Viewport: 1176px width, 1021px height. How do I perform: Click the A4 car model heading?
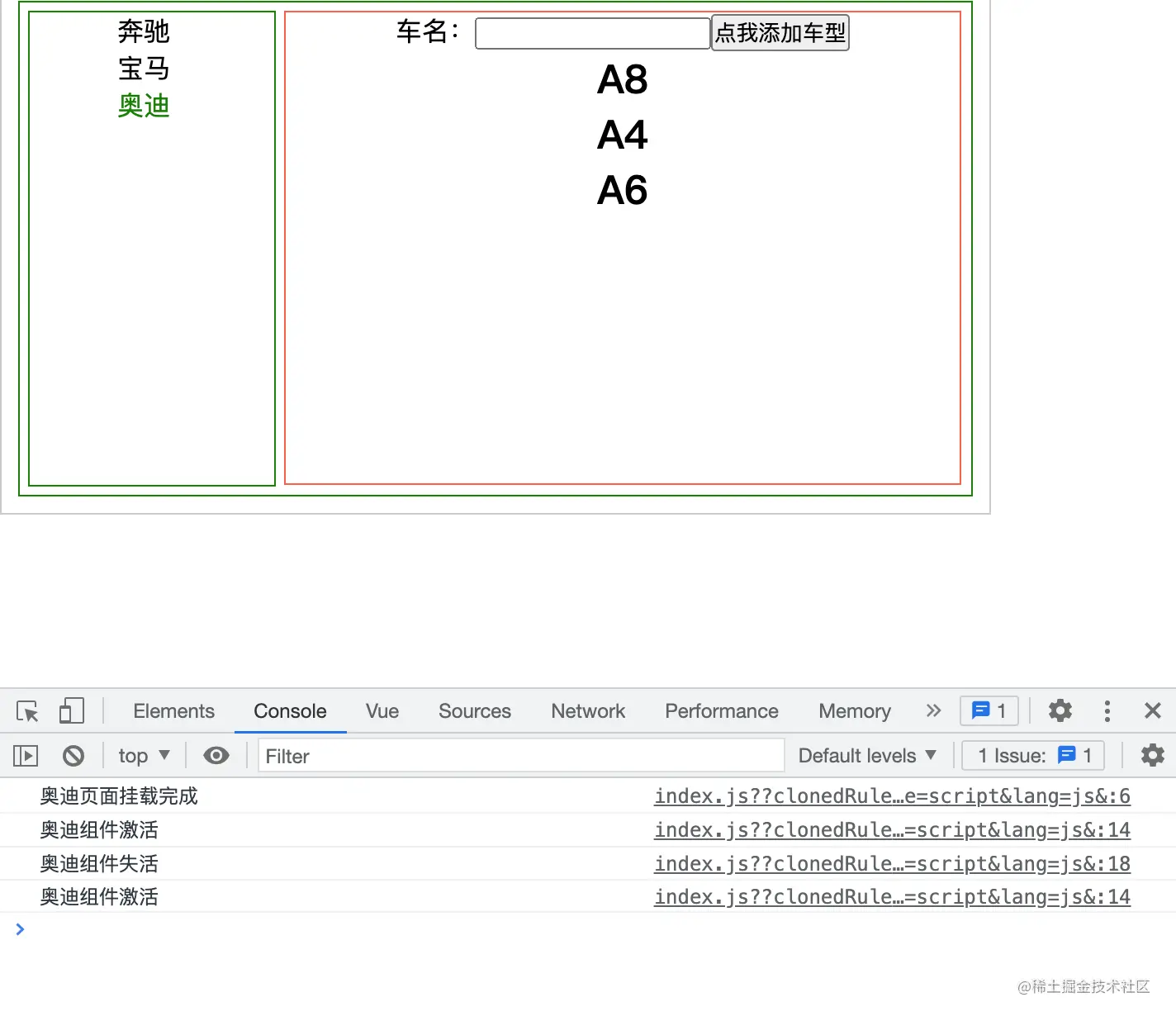(x=623, y=135)
